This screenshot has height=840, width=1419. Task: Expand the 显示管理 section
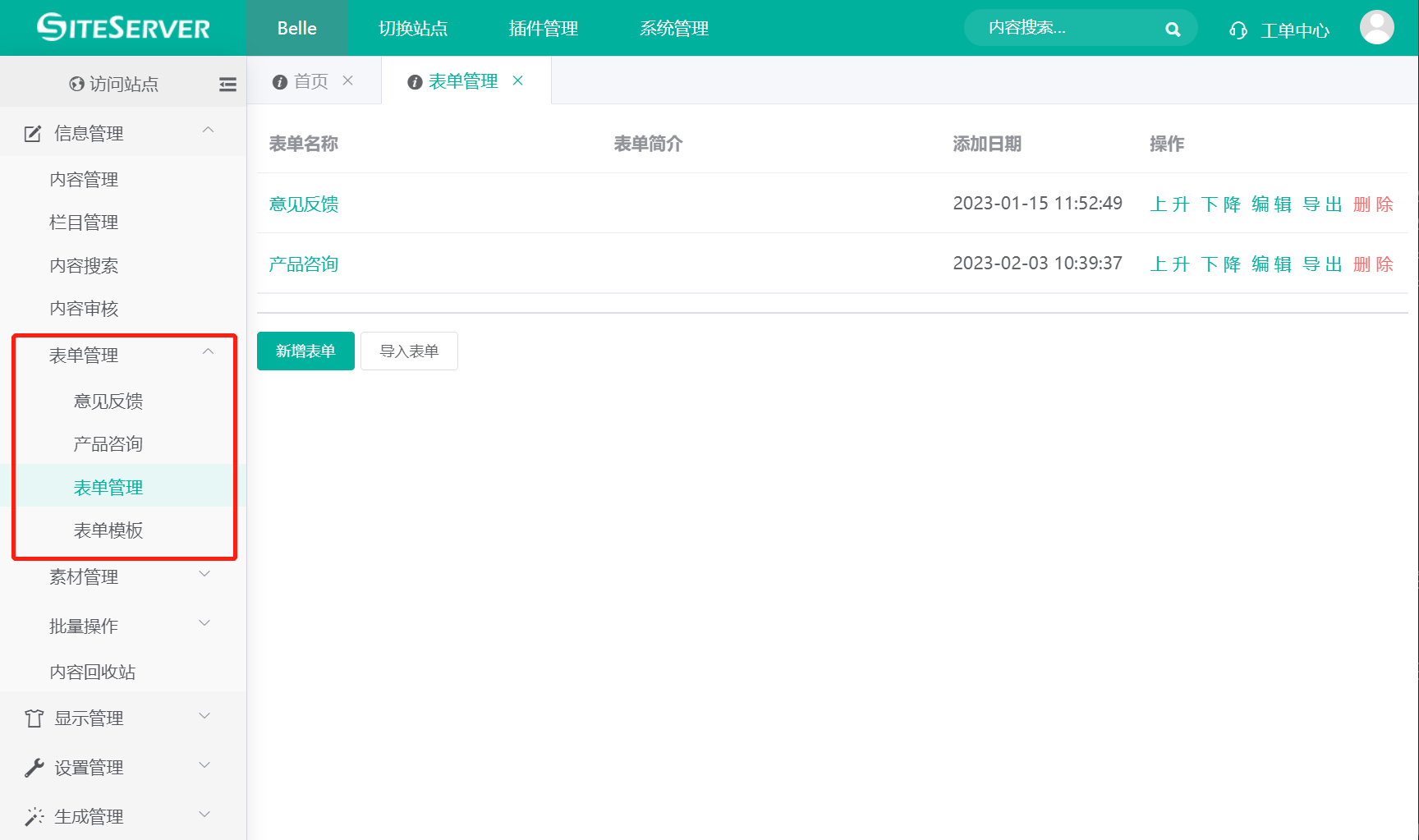click(x=204, y=715)
